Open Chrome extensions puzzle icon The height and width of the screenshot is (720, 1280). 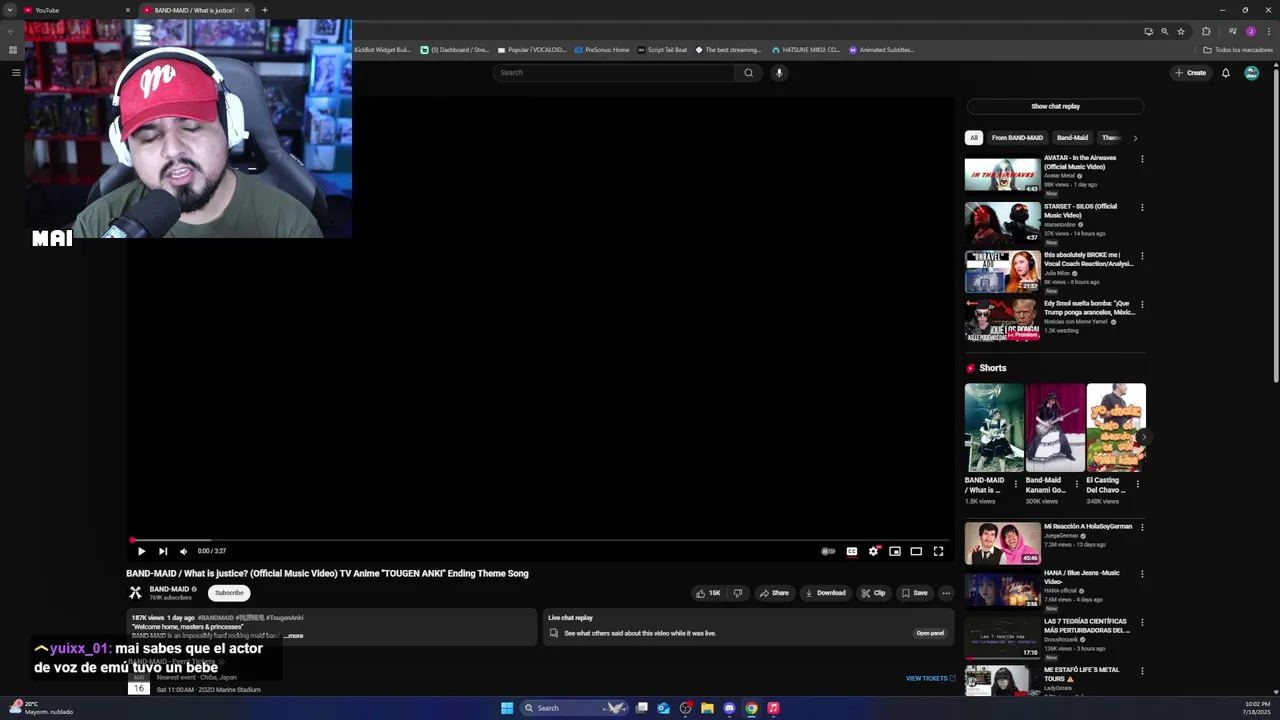pos(1206,31)
